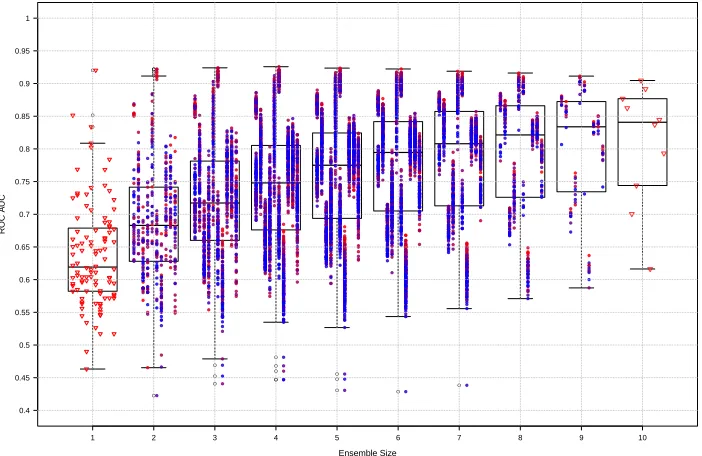
Task: Select y-axis tick label "0.95"
Action: pyautogui.click(x=22, y=51)
